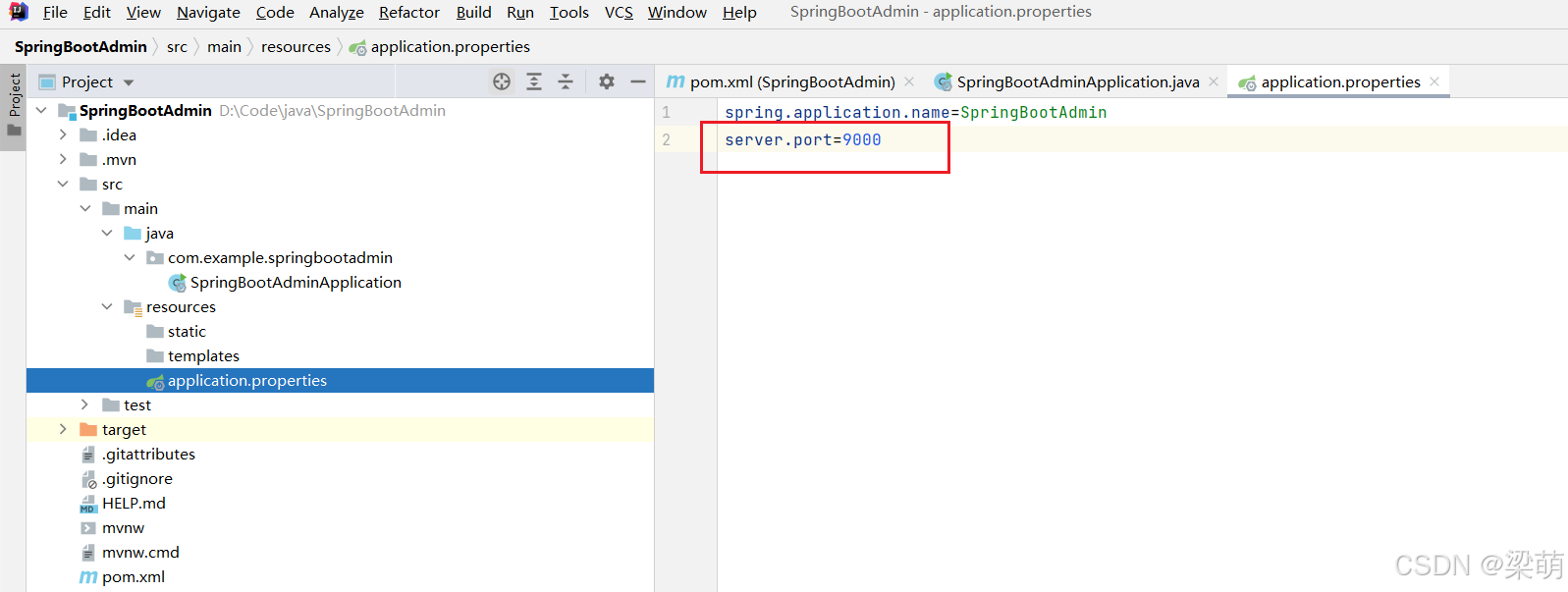Expand the .mvn folder
Image resolution: width=1568 pixels, height=592 pixels.
(x=63, y=159)
